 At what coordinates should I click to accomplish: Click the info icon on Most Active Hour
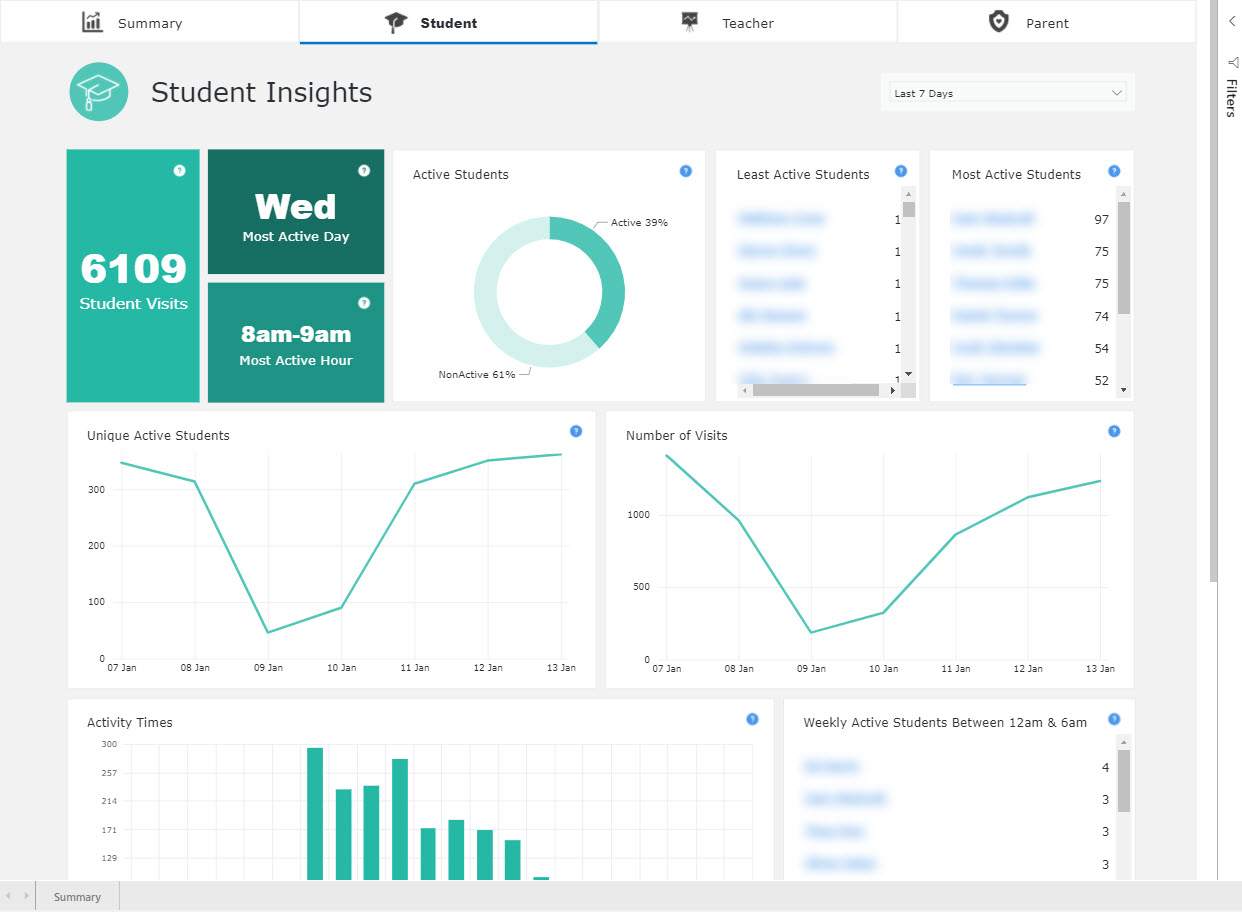tap(364, 302)
